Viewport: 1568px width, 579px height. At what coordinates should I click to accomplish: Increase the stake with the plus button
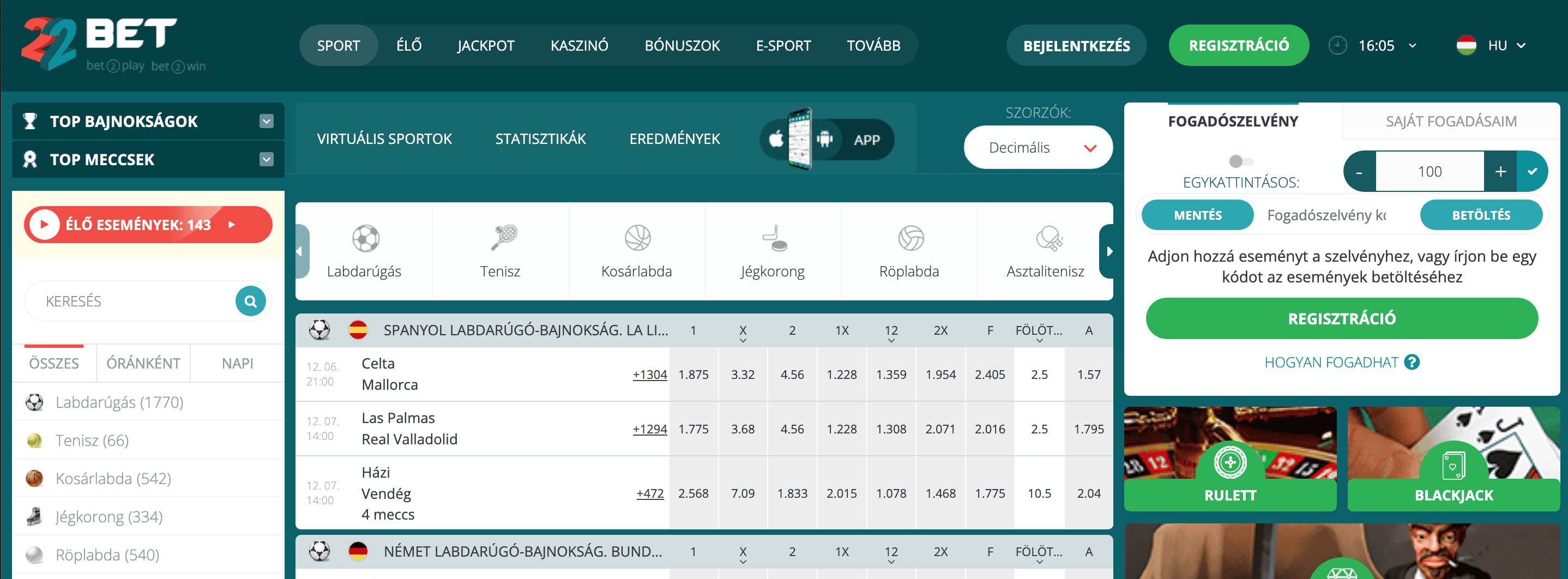point(1500,172)
